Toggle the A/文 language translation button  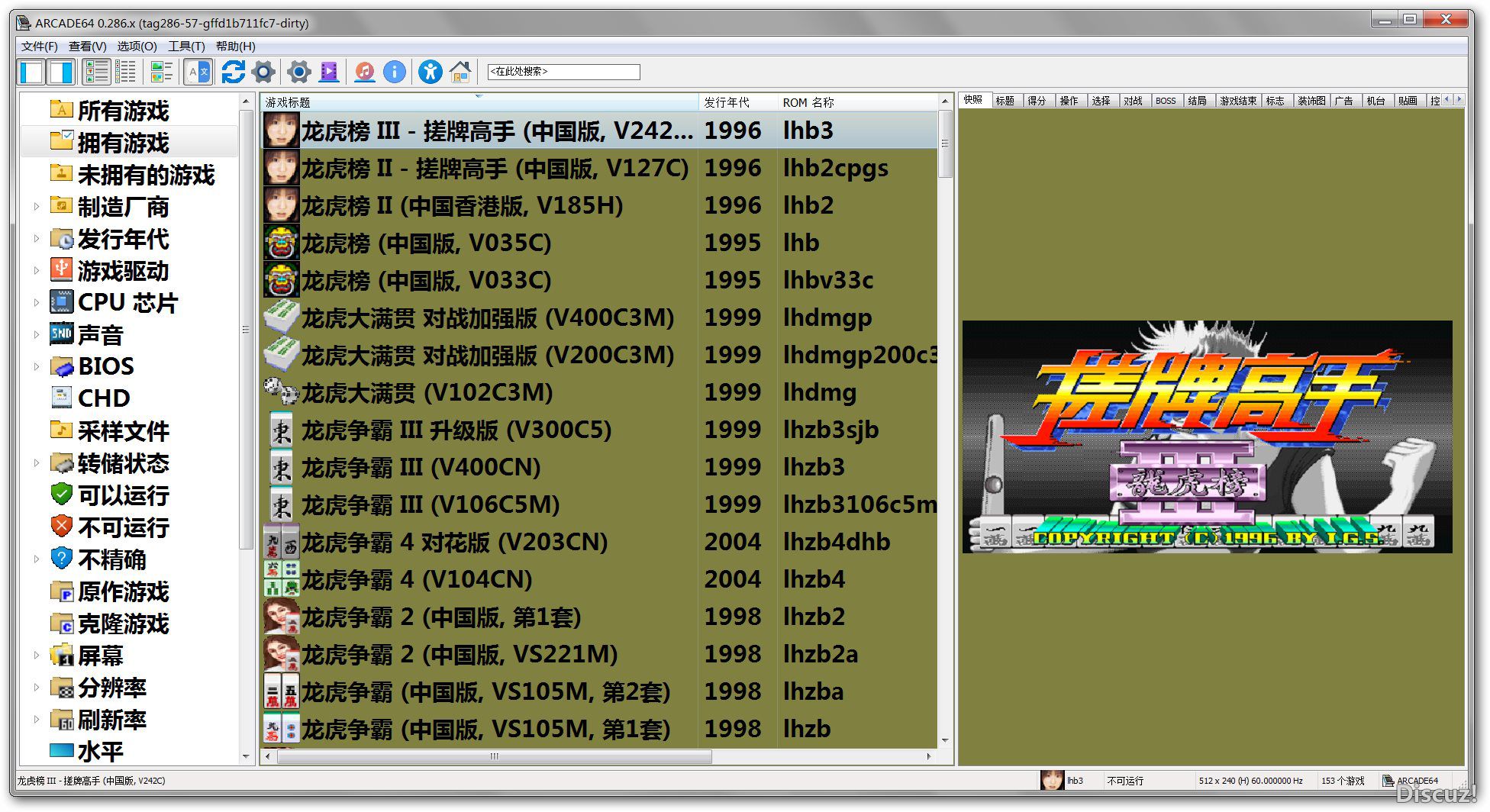(x=198, y=72)
